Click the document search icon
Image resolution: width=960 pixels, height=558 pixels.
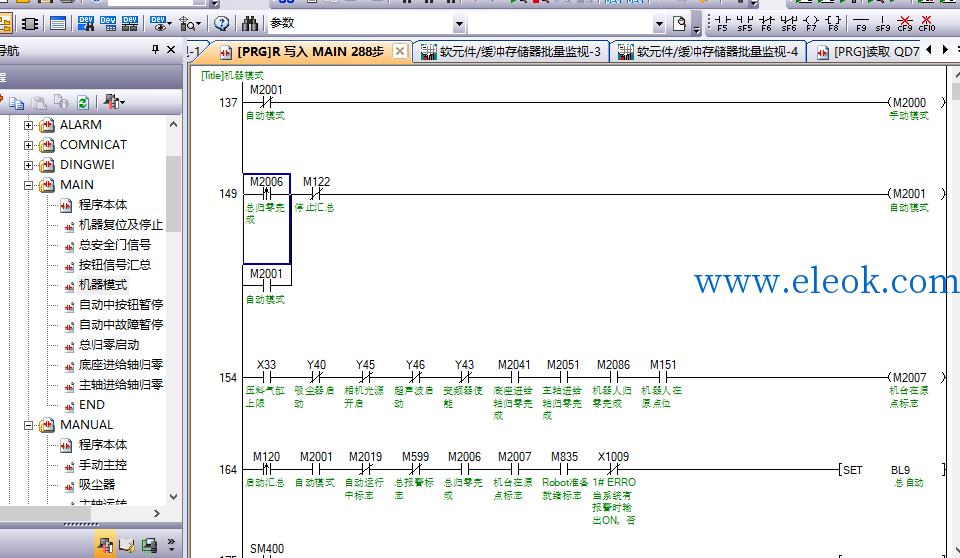point(680,24)
